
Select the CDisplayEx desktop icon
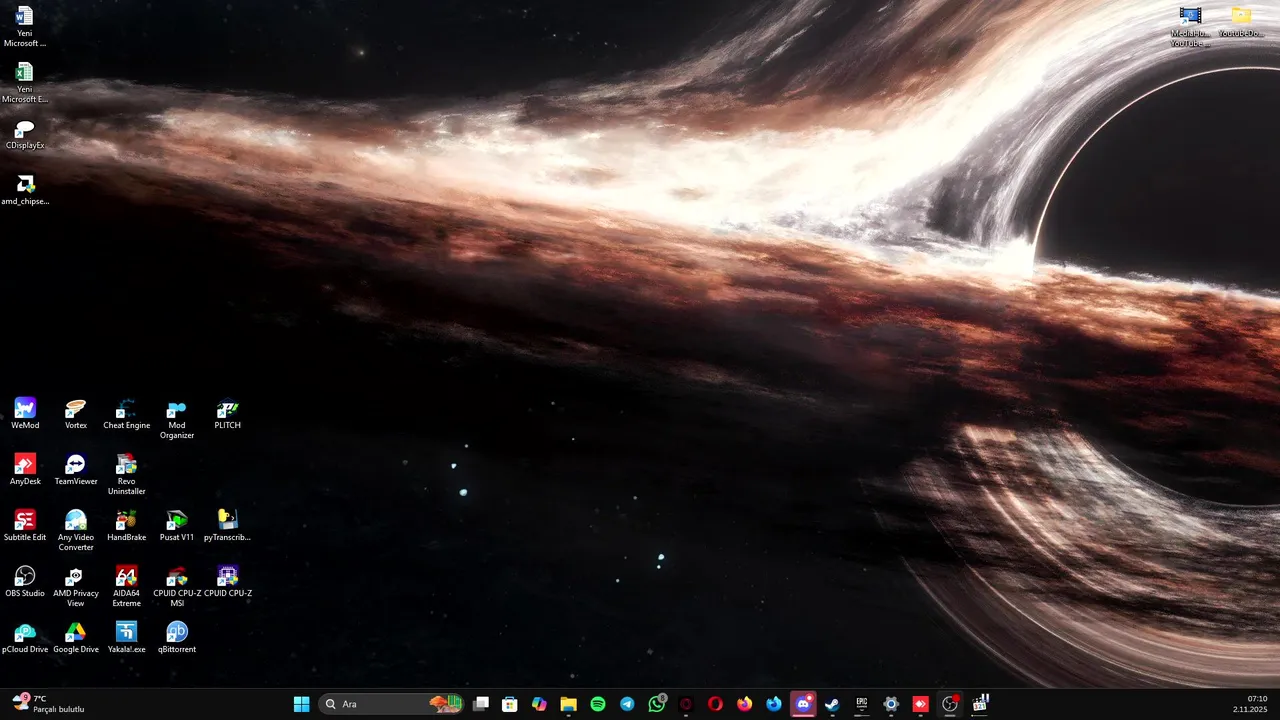coord(25,133)
